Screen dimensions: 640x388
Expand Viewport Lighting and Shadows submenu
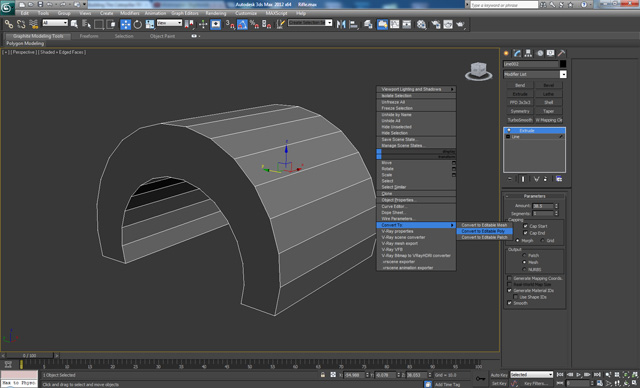tap(416, 89)
